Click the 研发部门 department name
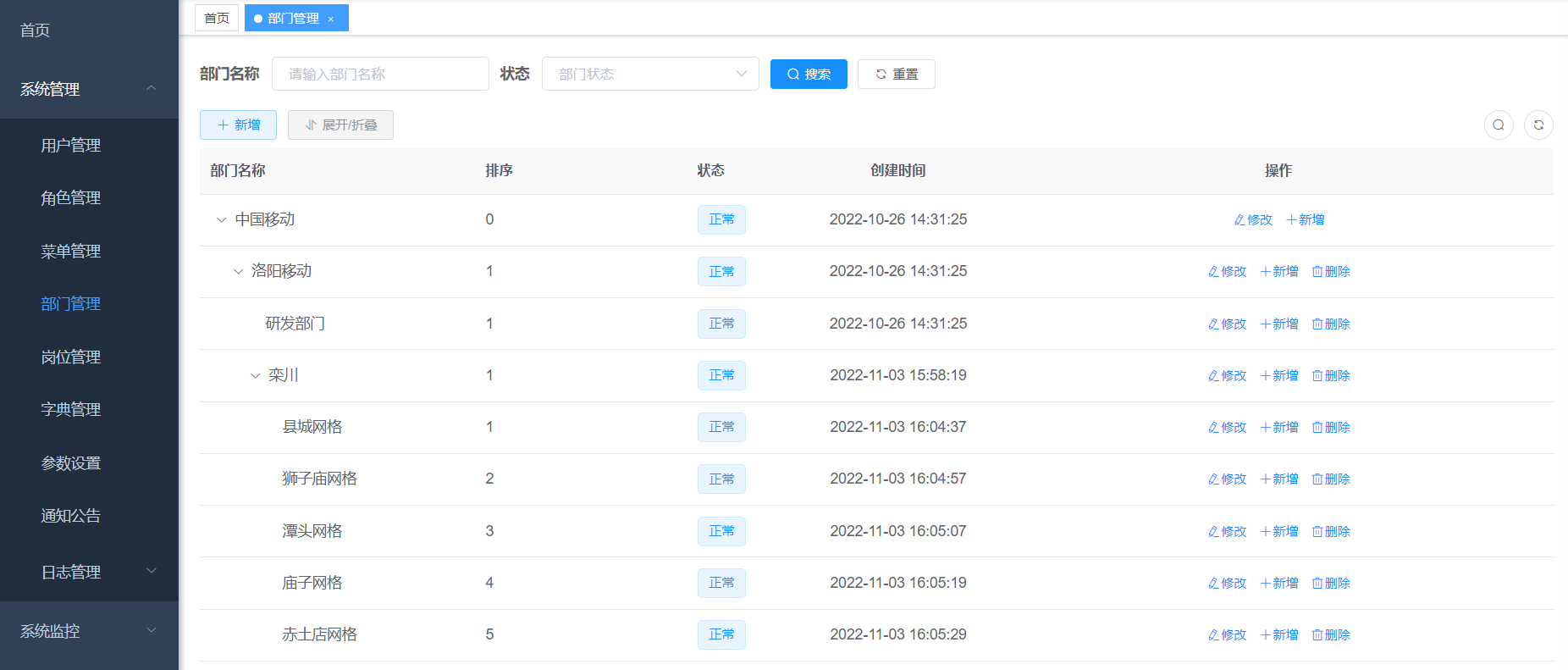 click(x=295, y=324)
